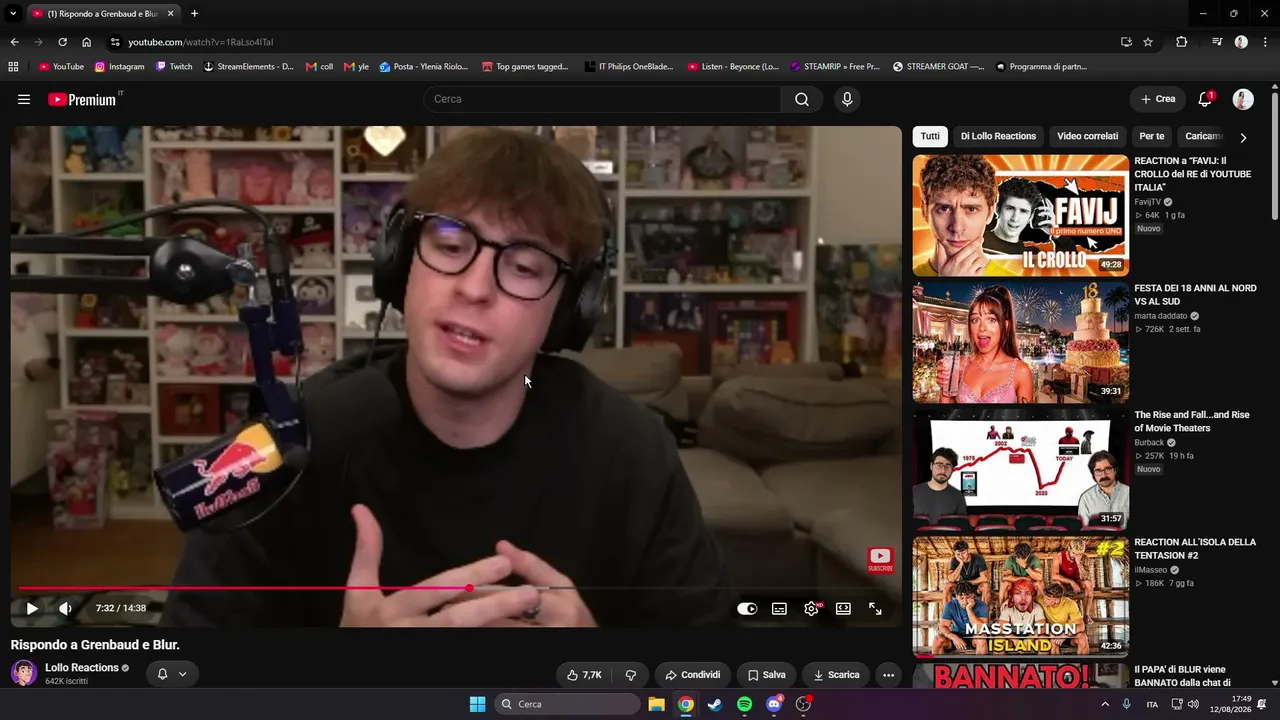
Task: Open Chrome three-dot menu
Action: coord(1265,42)
